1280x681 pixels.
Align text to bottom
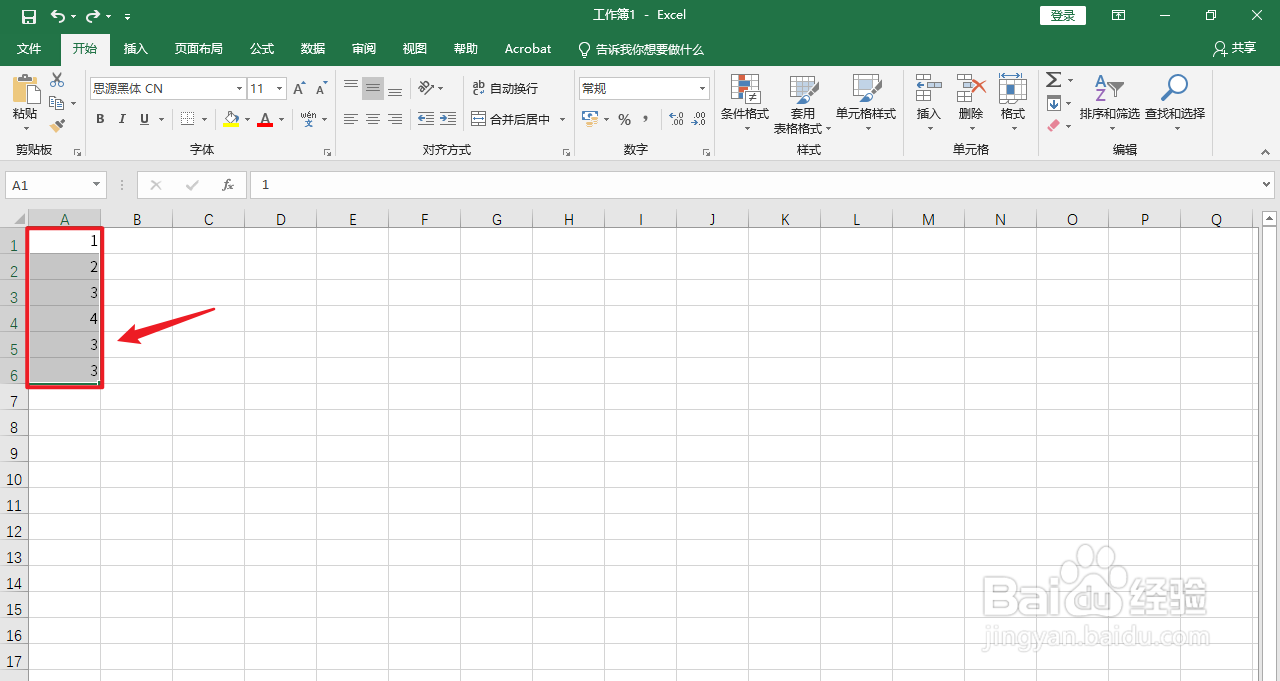click(395, 88)
